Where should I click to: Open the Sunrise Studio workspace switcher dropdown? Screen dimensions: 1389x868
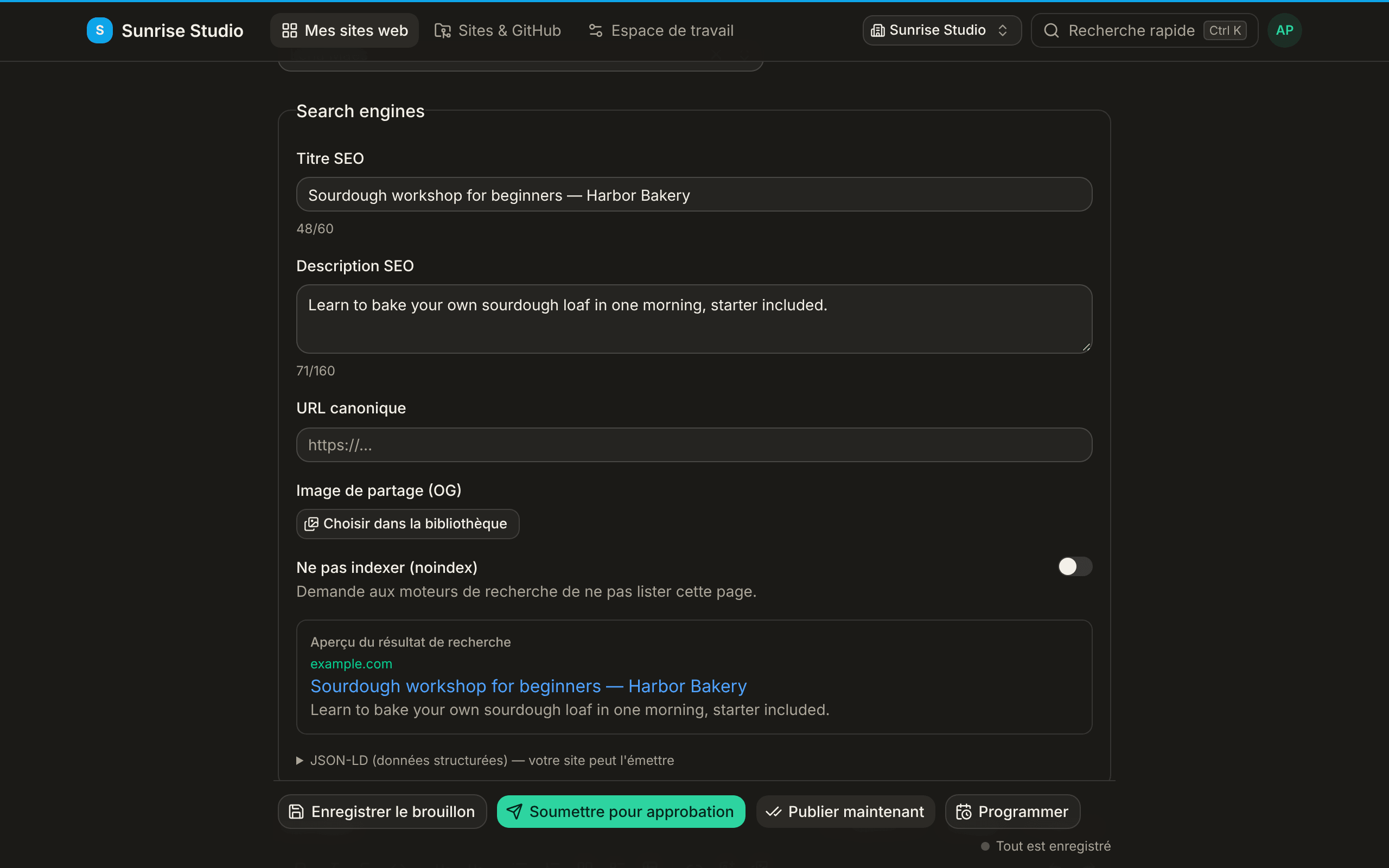pos(941,30)
